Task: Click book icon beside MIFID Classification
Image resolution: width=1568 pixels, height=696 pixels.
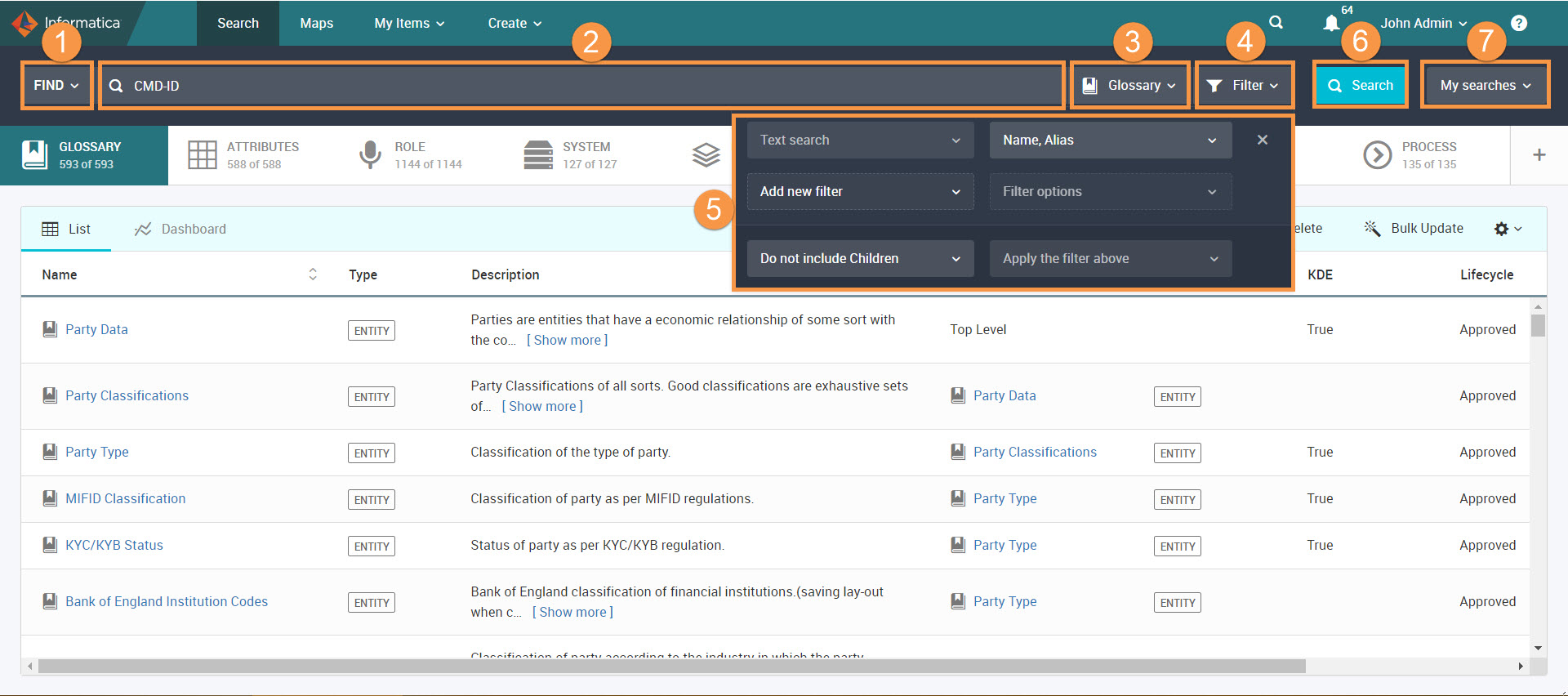Action: click(x=50, y=498)
